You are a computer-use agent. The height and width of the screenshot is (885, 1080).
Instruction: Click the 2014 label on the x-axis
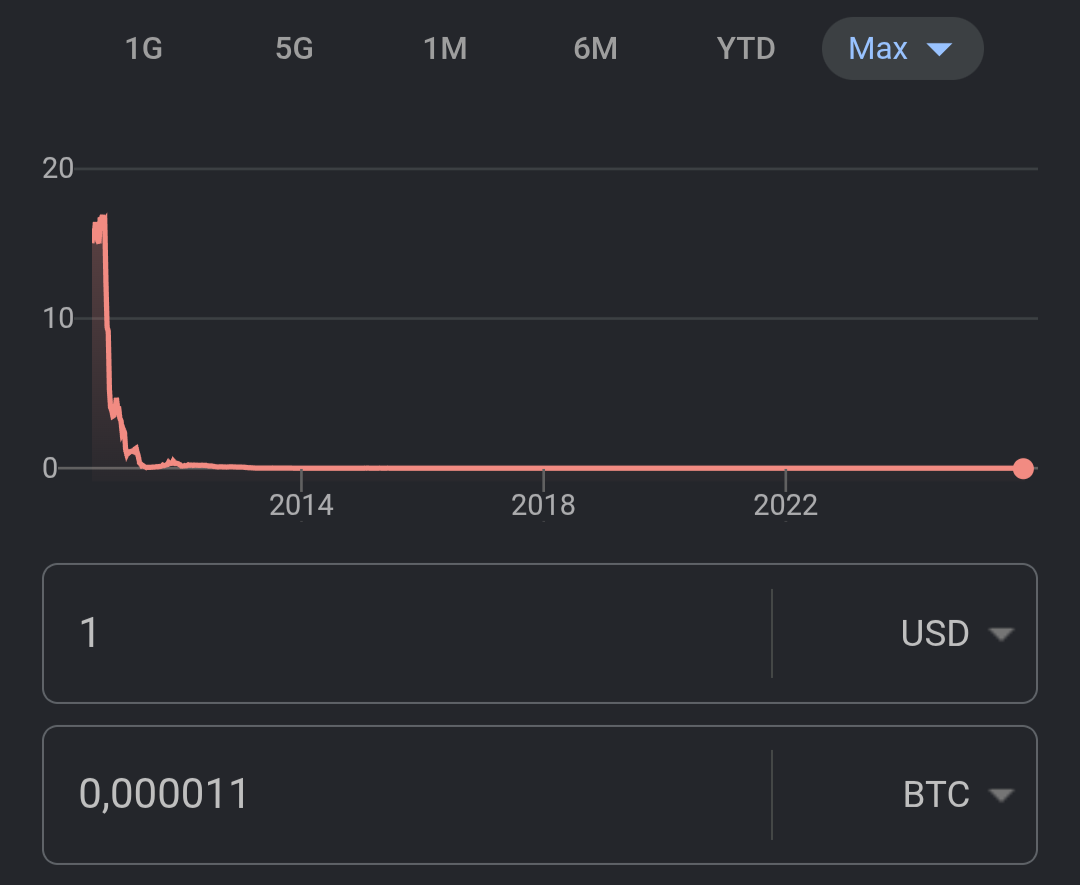[x=301, y=505]
